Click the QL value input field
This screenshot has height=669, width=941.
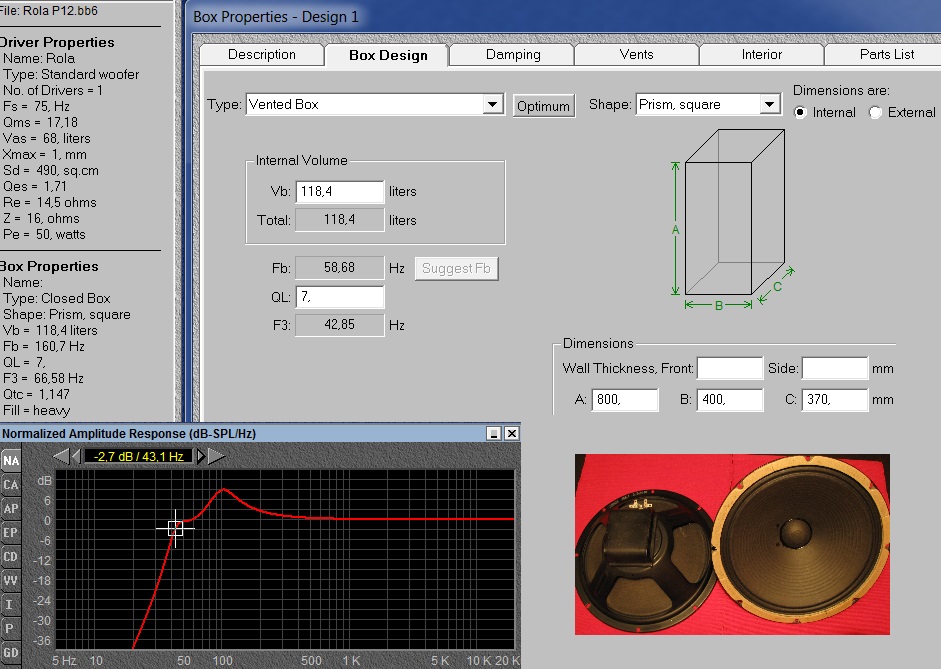(x=339, y=297)
